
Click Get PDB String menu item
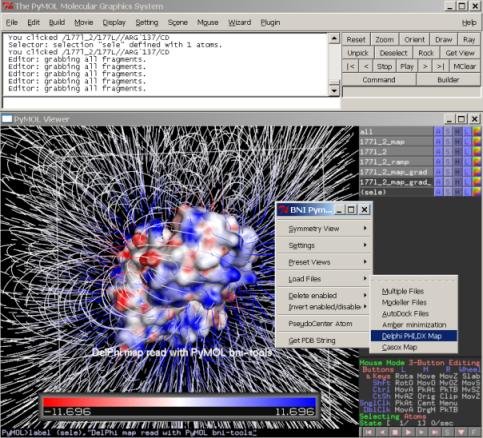(324, 340)
